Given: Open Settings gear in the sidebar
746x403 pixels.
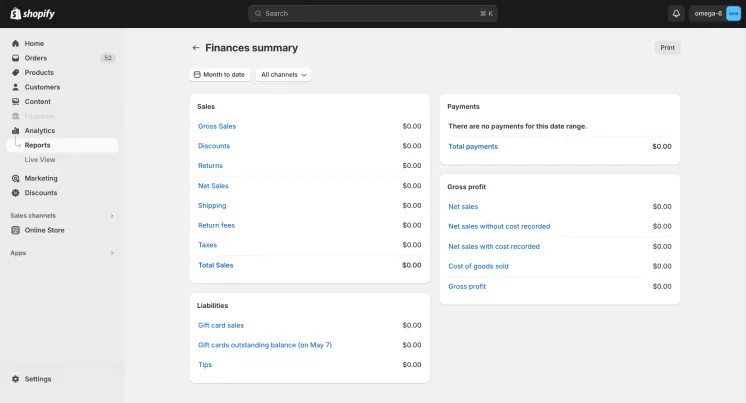Looking at the screenshot, I should click(38, 379).
